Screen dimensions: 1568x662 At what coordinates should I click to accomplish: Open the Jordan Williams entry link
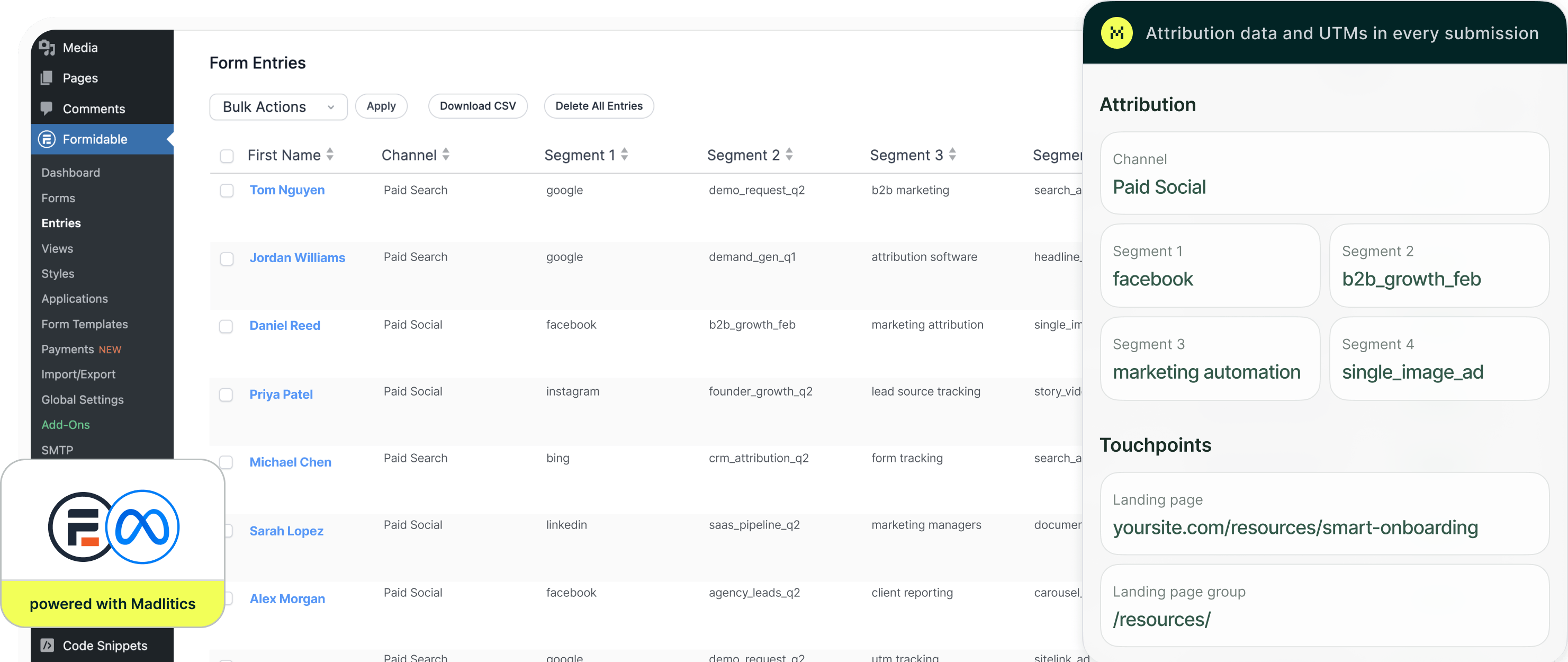pos(297,257)
